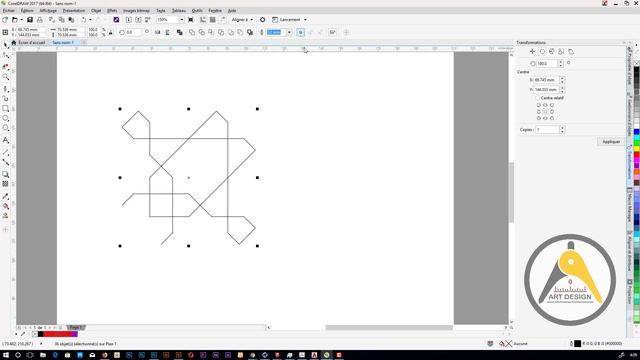Screen dimensions: 640x360
Task: Select the Ellipse tool
Action: [x=6, y=118]
